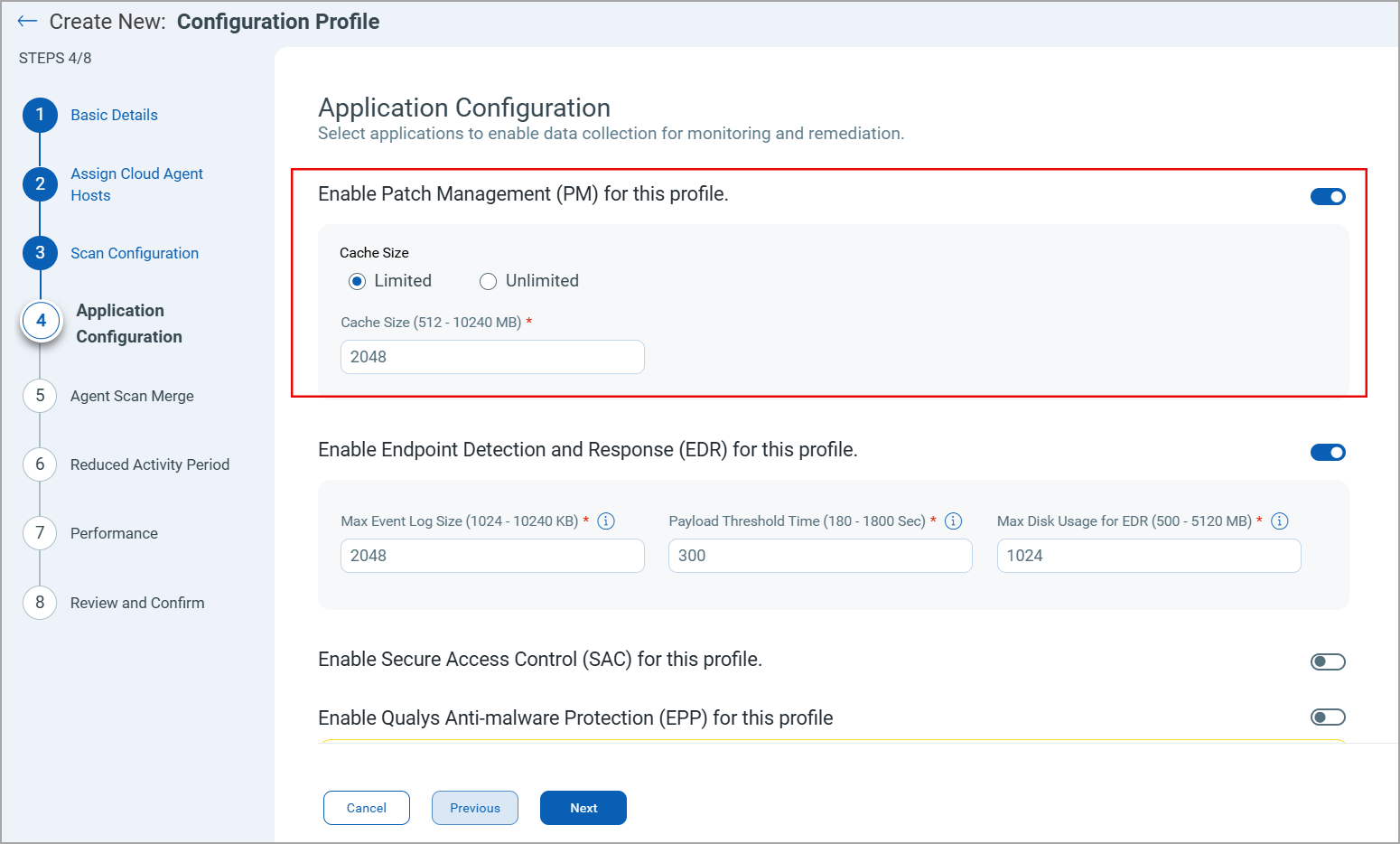Disable Patch Management for this profile

point(1328,196)
